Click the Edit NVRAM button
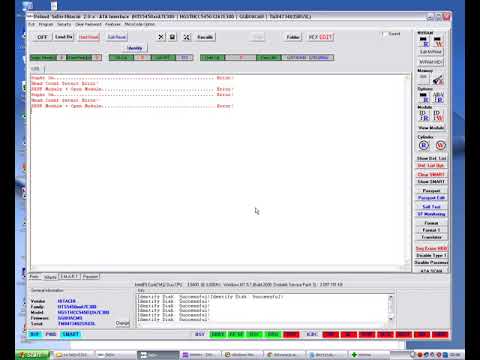The width and height of the screenshot is (480, 360). coord(431,52)
